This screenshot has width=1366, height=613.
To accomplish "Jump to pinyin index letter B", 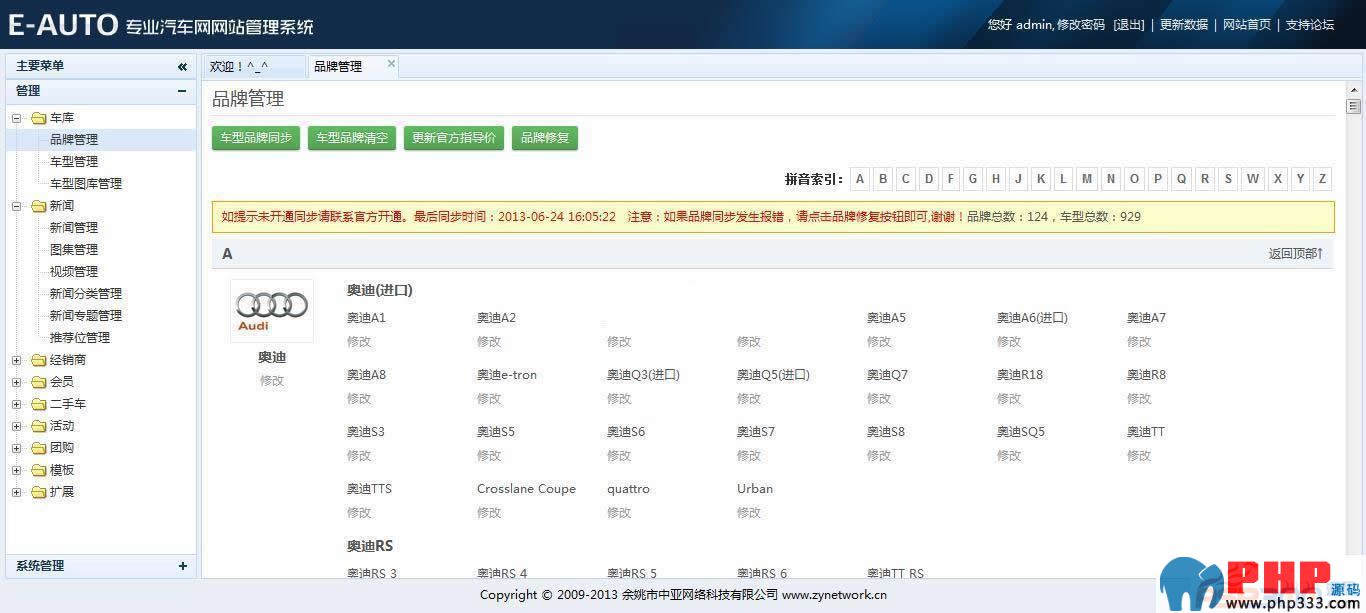I will pyautogui.click(x=883, y=179).
